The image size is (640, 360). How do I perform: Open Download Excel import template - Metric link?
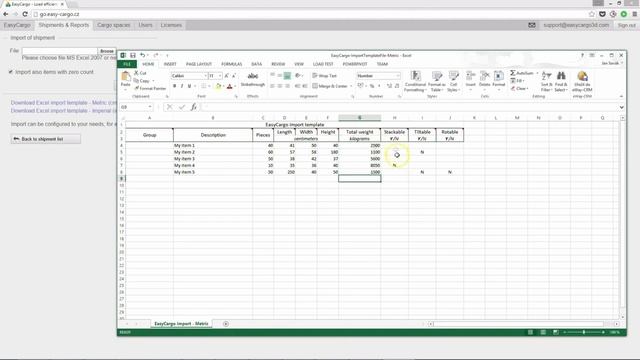(63, 103)
